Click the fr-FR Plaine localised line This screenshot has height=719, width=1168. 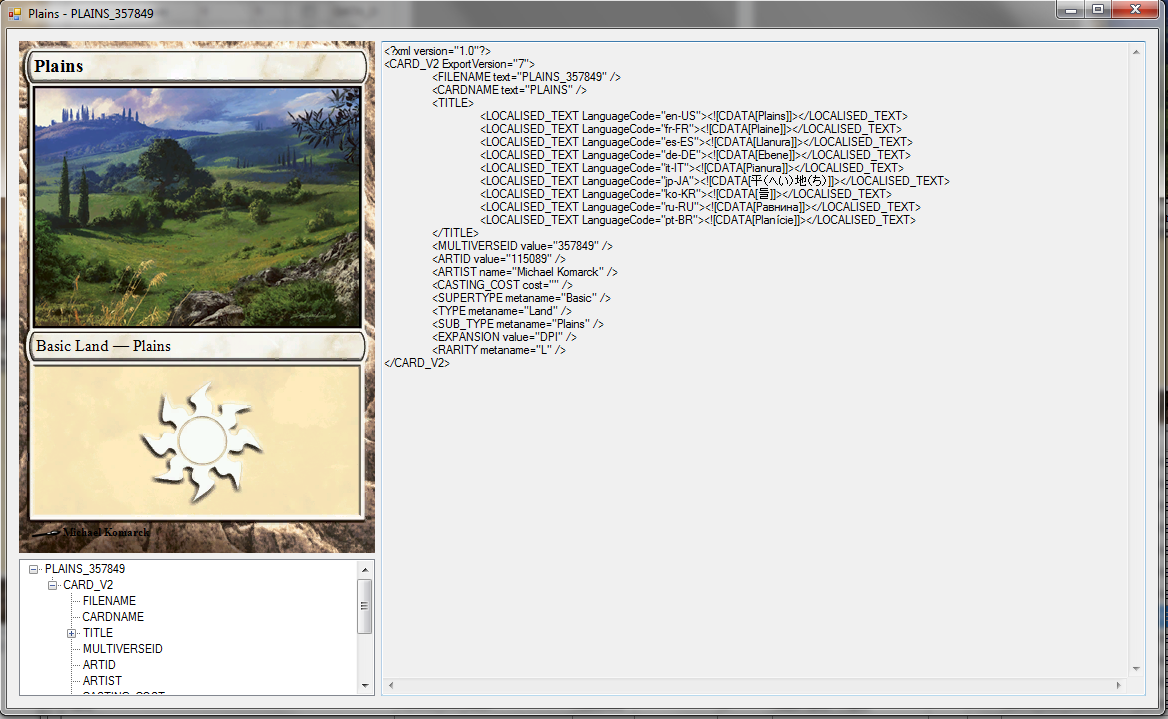click(691, 129)
